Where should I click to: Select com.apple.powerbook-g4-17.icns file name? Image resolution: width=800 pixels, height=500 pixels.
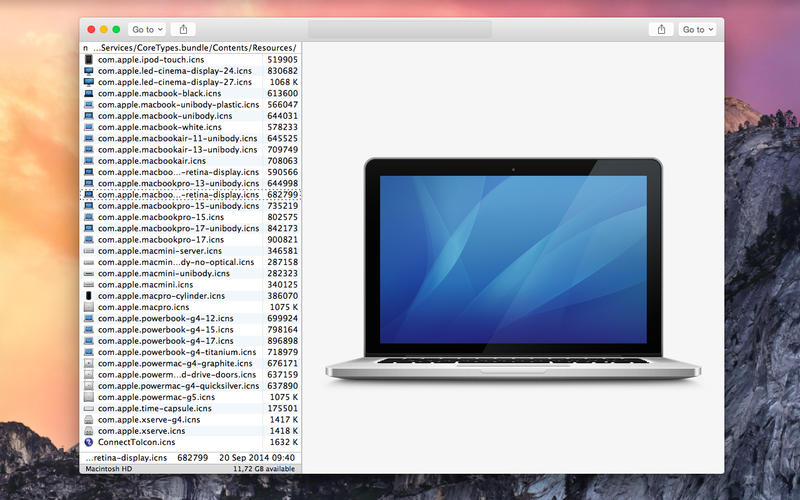coord(166,341)
